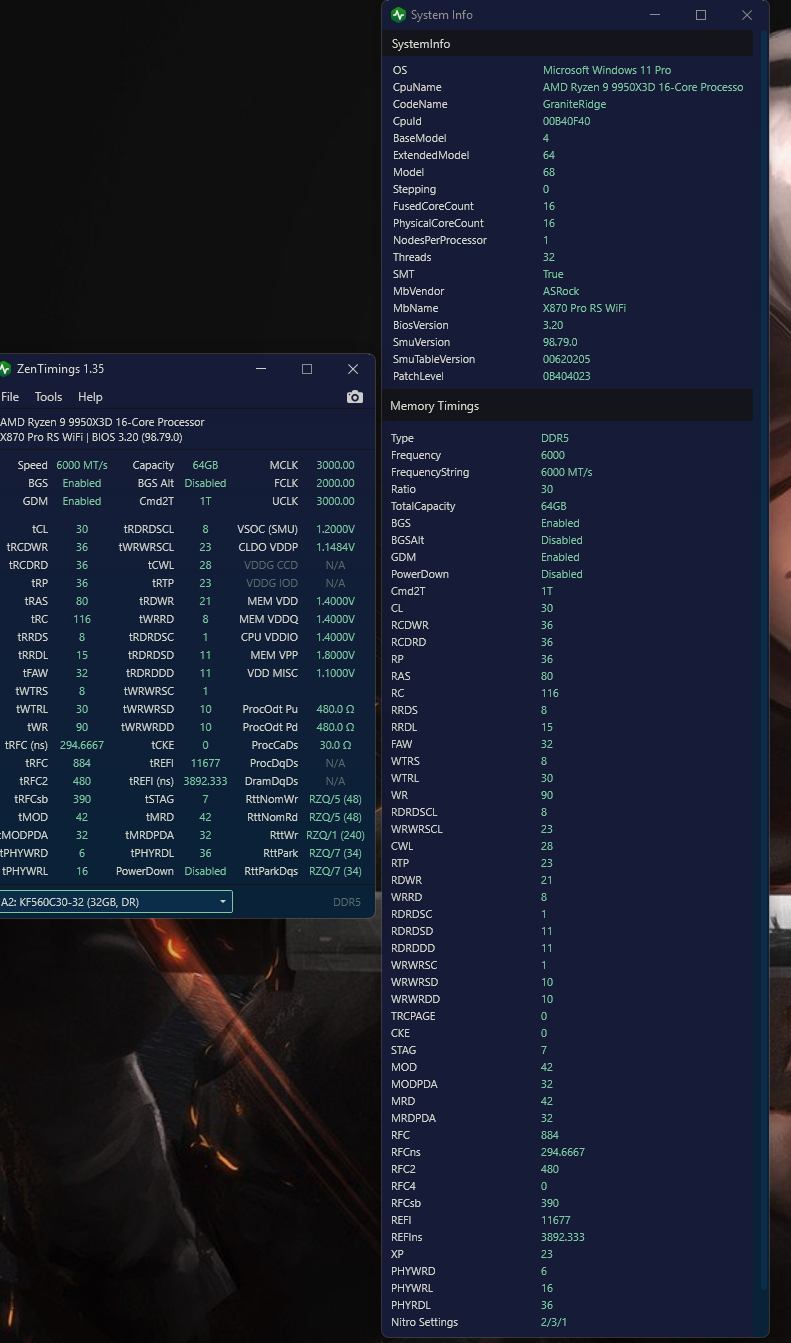
Task: Click the ZenTimings processor name line
Action: [102, 422]
